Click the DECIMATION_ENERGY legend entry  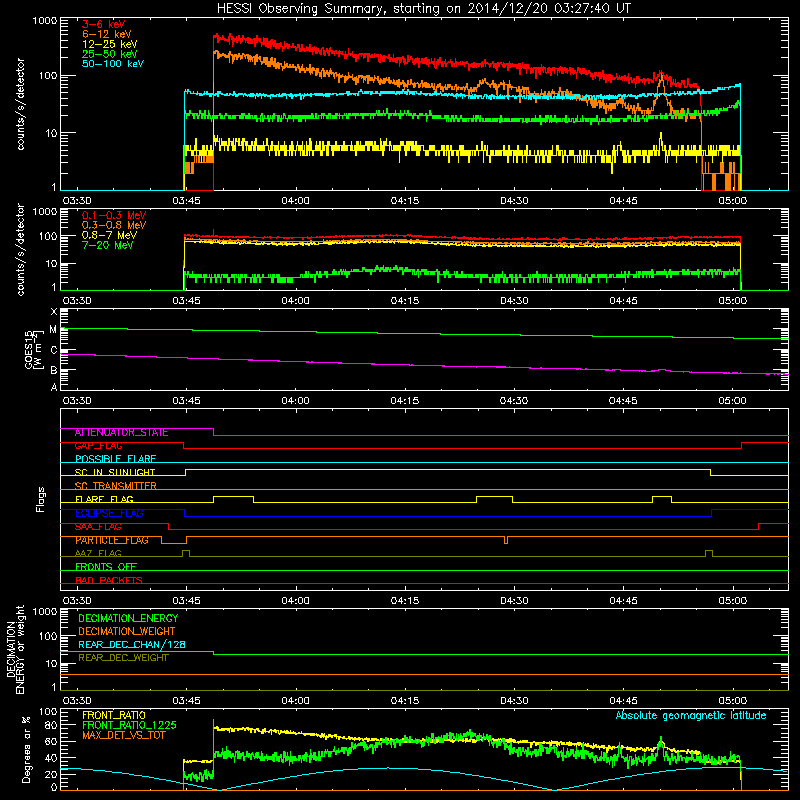(128, 618)
